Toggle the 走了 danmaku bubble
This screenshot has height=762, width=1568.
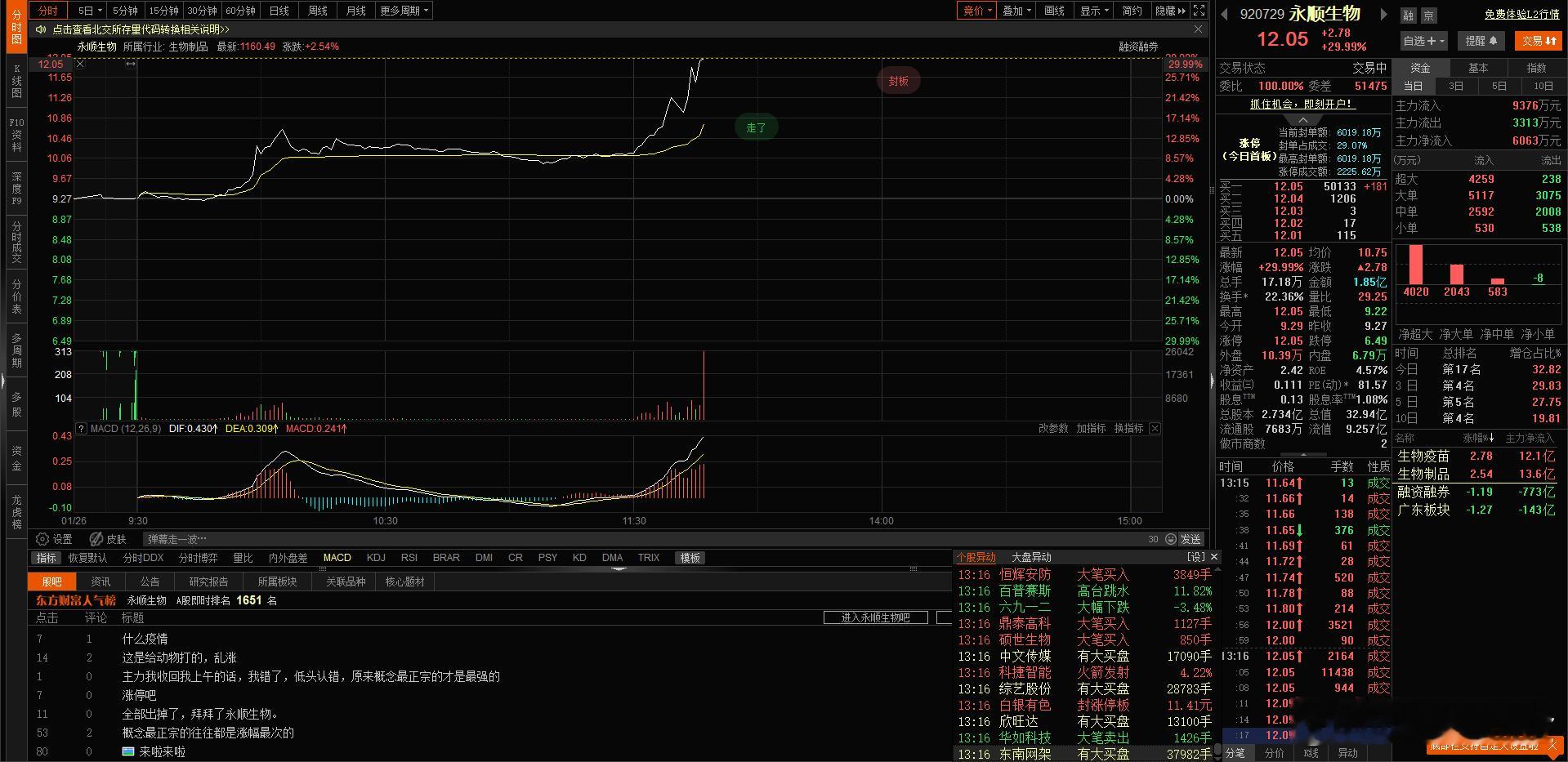pos(756,127)
